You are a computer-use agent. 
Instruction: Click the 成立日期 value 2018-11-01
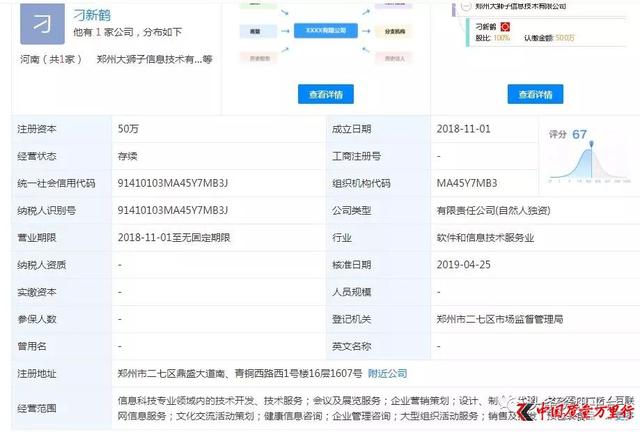click(463, 129)
